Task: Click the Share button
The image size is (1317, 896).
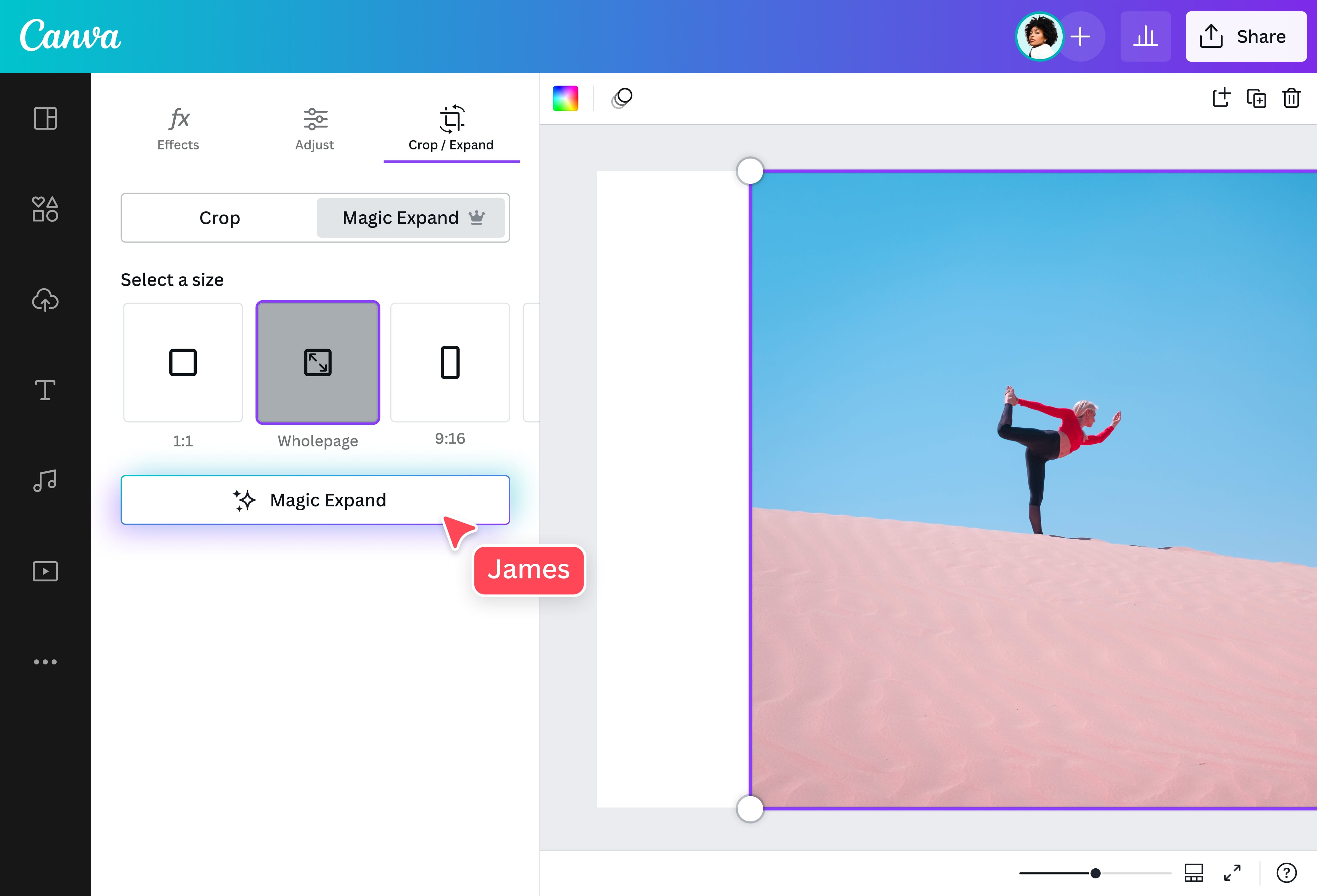Action: (1246, 36)
